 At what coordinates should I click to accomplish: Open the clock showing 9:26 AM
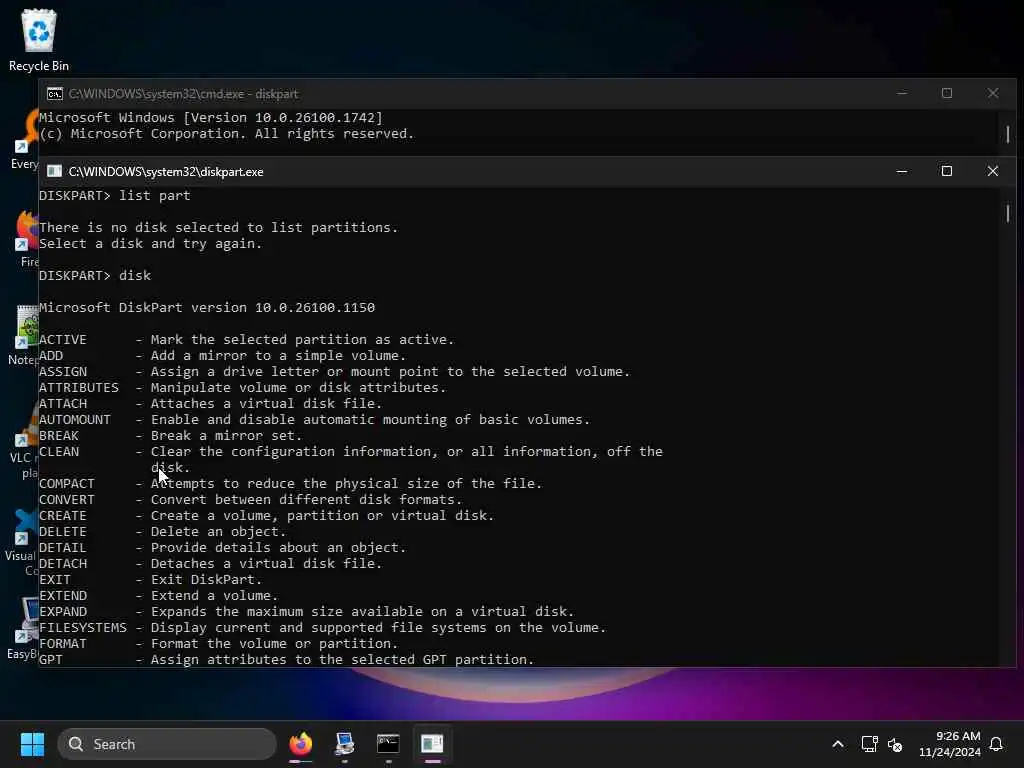(x=950, y=744)
